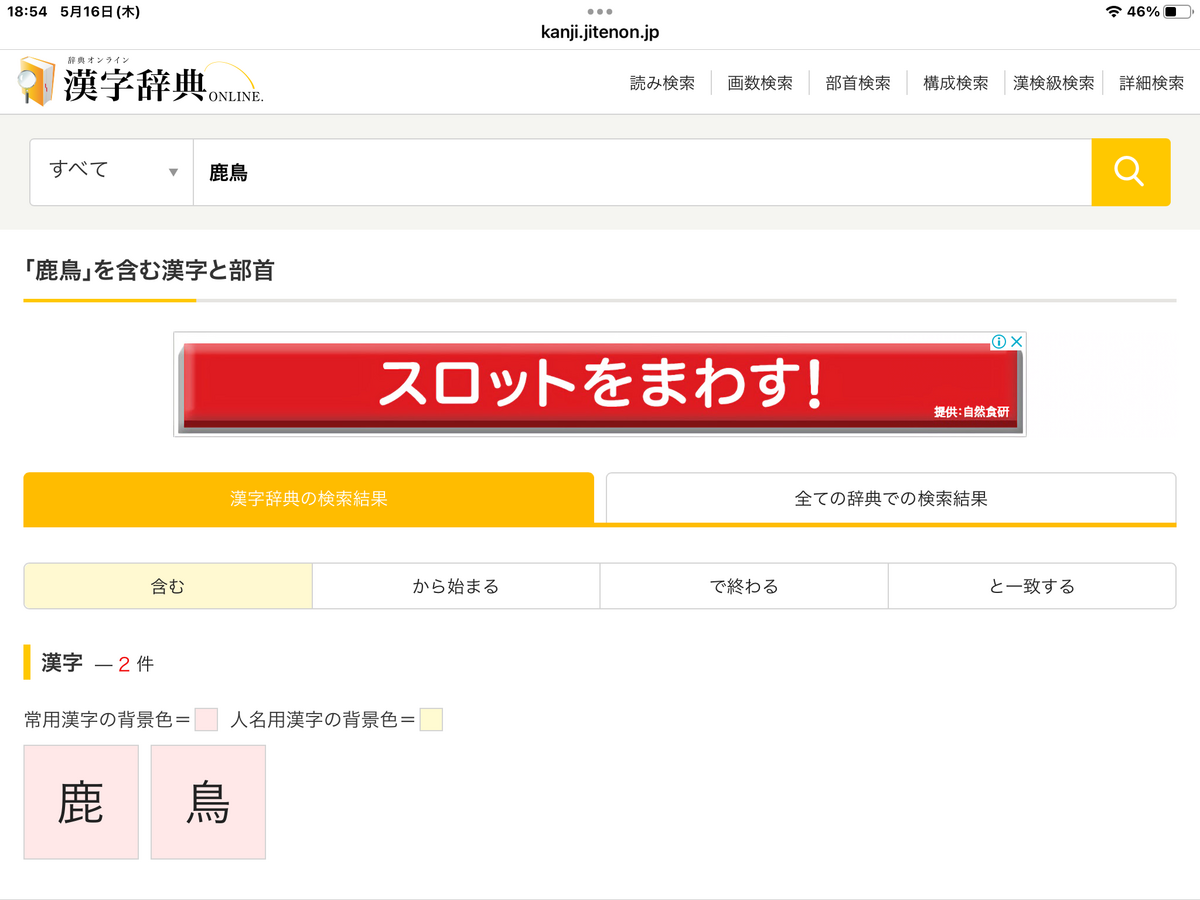1200x900 pixels.
Task: Open the kanji entry for 鹿
Action: [80, 802]
